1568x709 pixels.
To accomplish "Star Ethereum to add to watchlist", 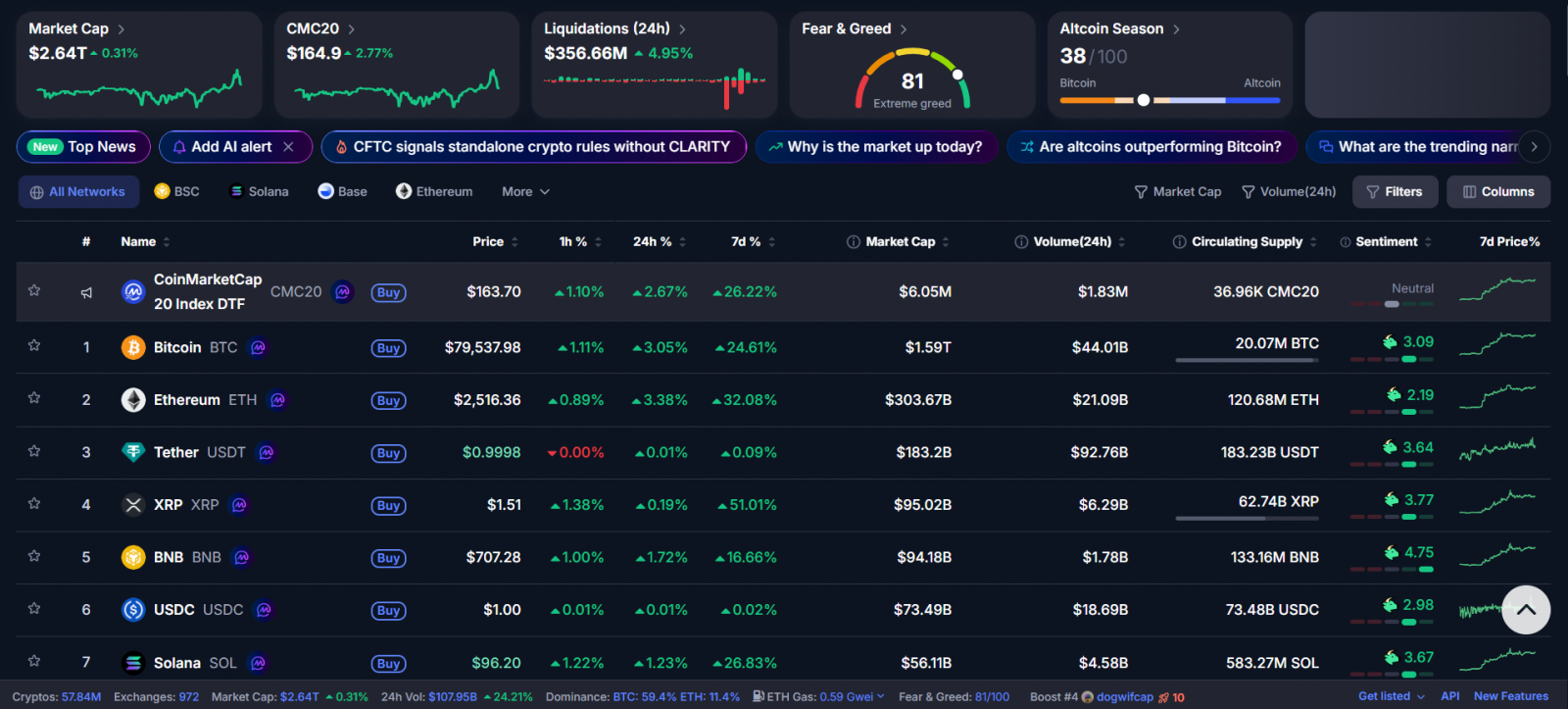I will pos(34,398).
